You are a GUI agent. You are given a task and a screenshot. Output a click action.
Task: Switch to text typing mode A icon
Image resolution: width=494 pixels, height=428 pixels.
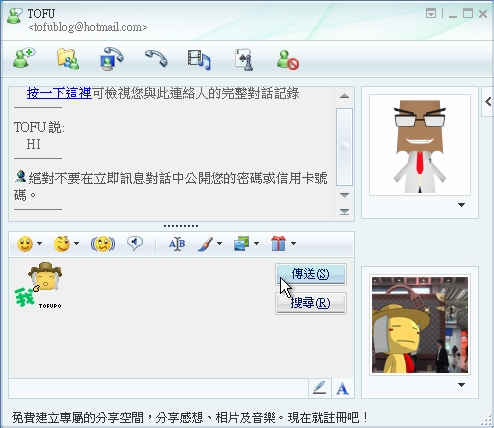(342, 388)
